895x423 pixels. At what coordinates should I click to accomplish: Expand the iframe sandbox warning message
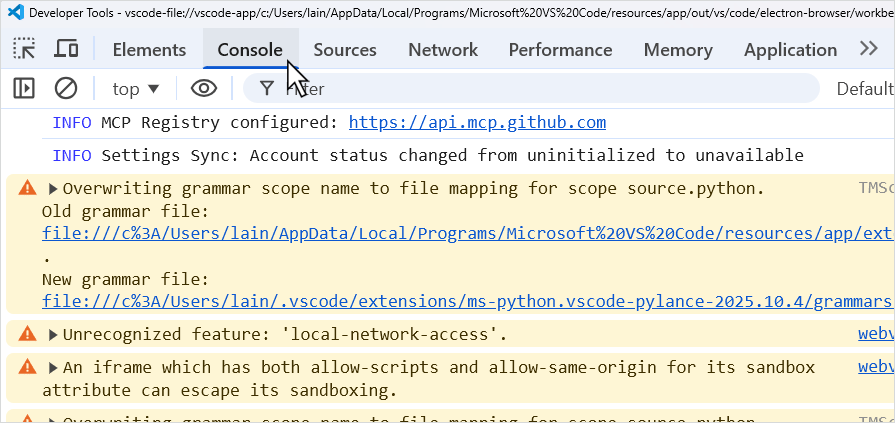point(54,367)
